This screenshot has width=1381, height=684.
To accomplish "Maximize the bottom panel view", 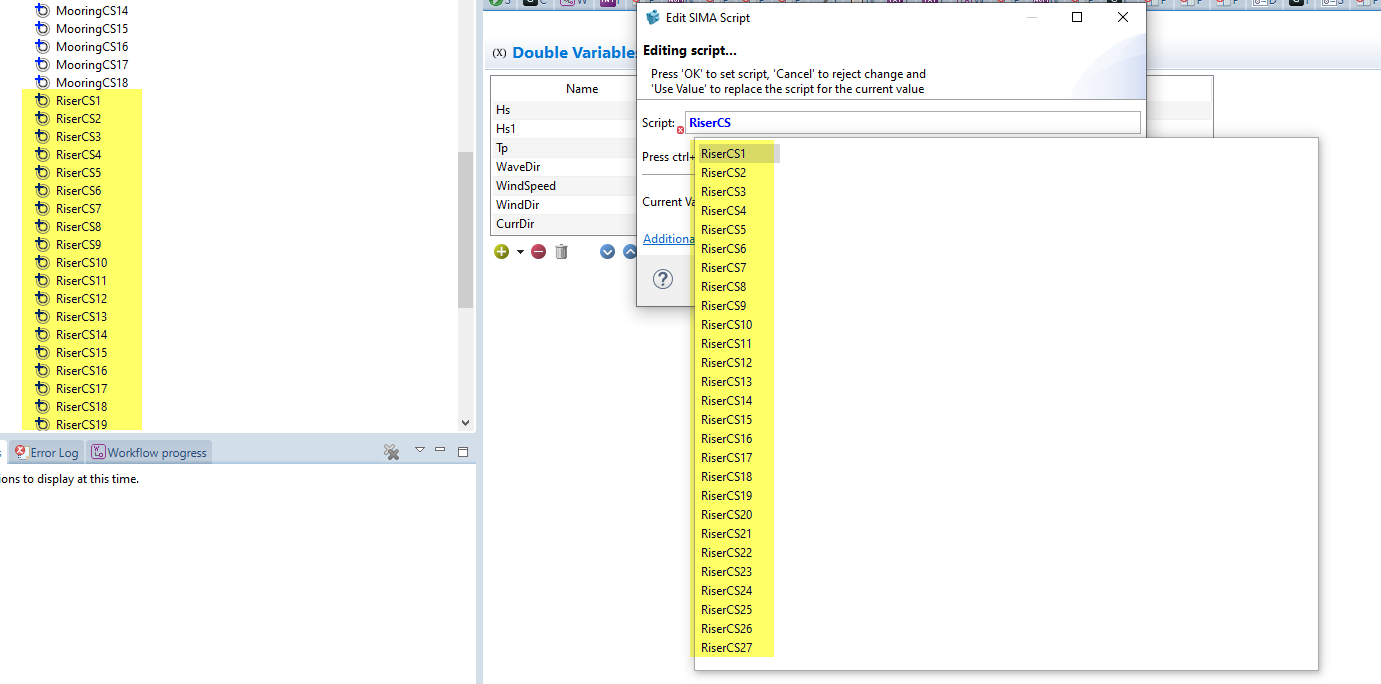I will 462,452.
